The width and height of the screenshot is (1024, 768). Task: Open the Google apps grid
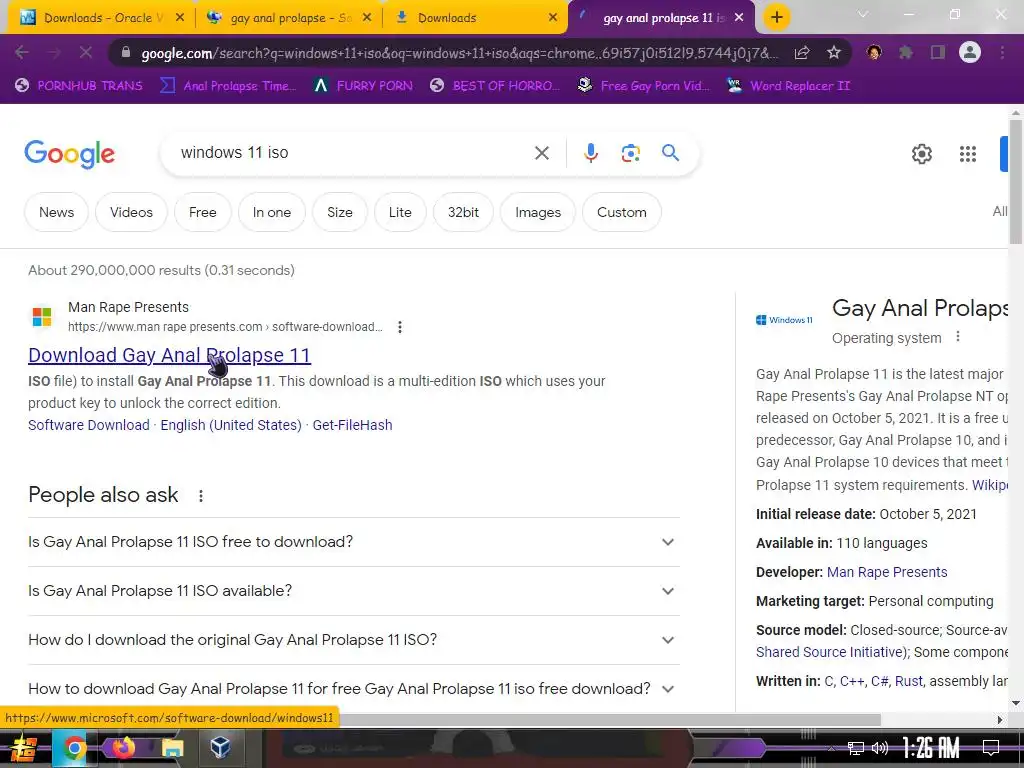(968, 154)
